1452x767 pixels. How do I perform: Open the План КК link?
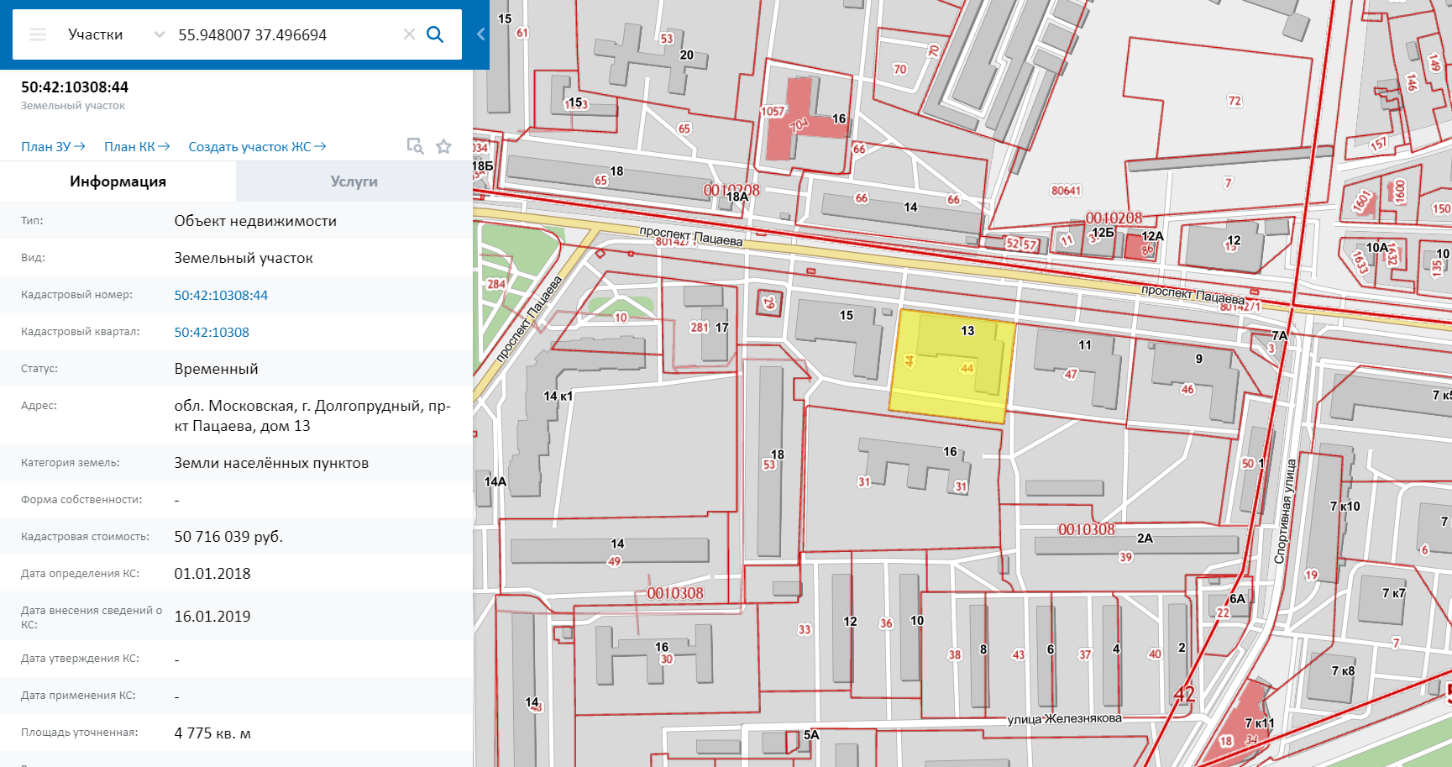[137, 147]
